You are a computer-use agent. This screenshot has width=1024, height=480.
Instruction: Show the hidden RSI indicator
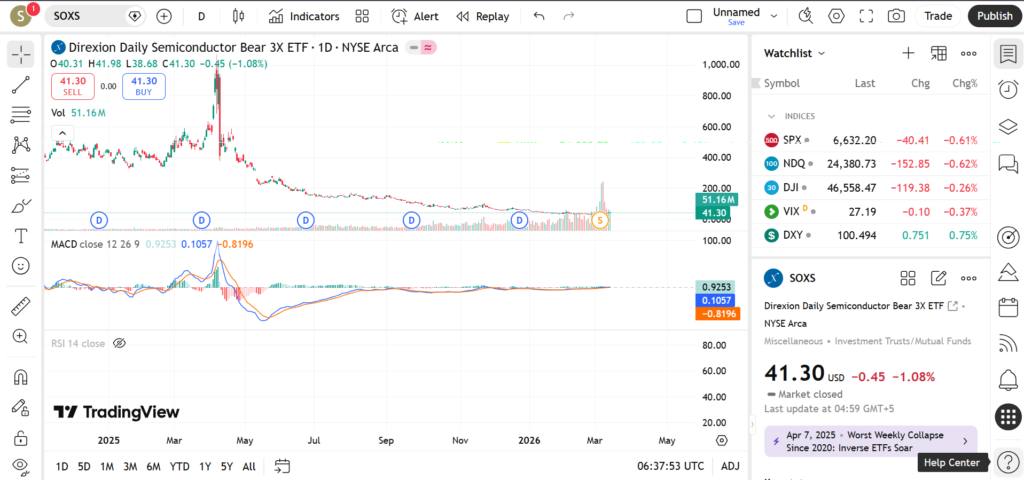pyautogui.click(x=119, y=343)
